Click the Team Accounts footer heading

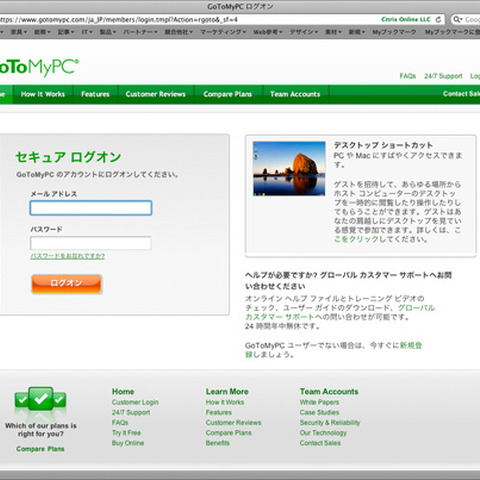[329, 392]
